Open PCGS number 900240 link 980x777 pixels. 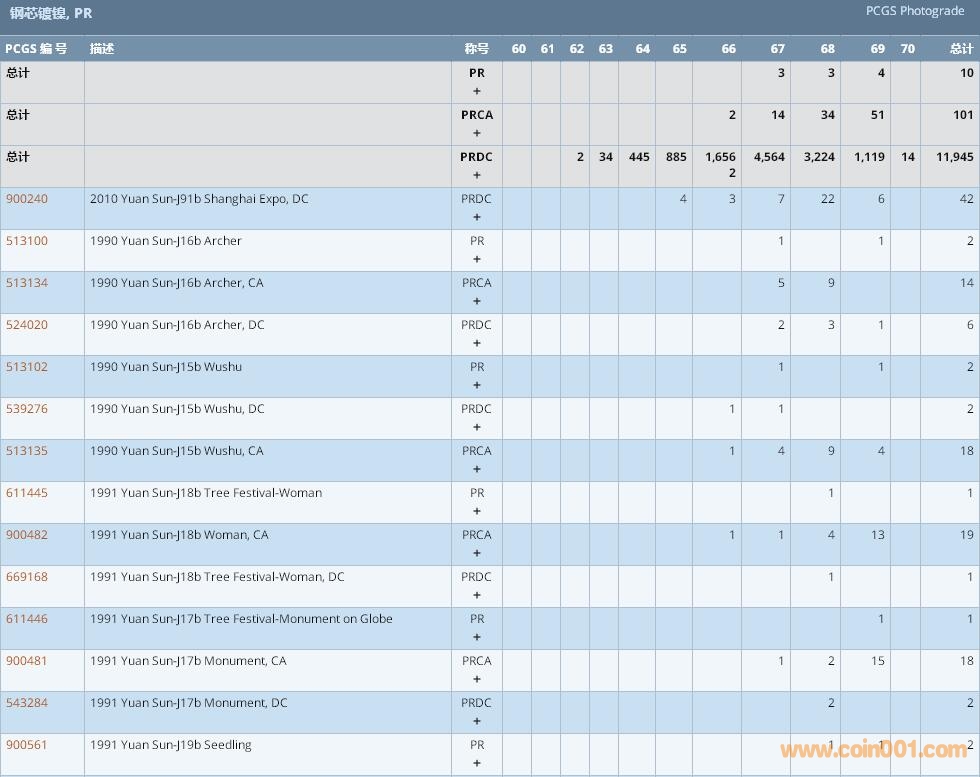click(x=26, y=199)
